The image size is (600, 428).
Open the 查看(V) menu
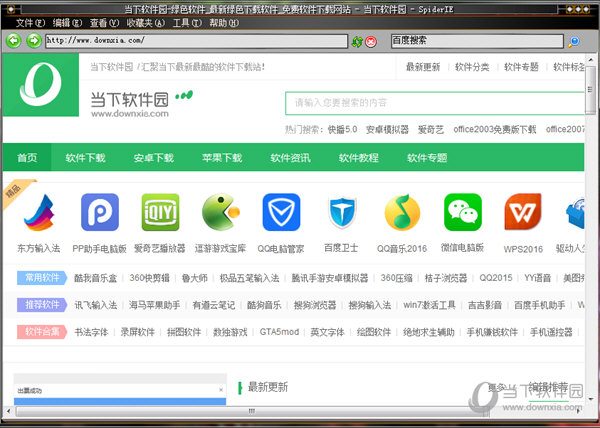(104, 23)
